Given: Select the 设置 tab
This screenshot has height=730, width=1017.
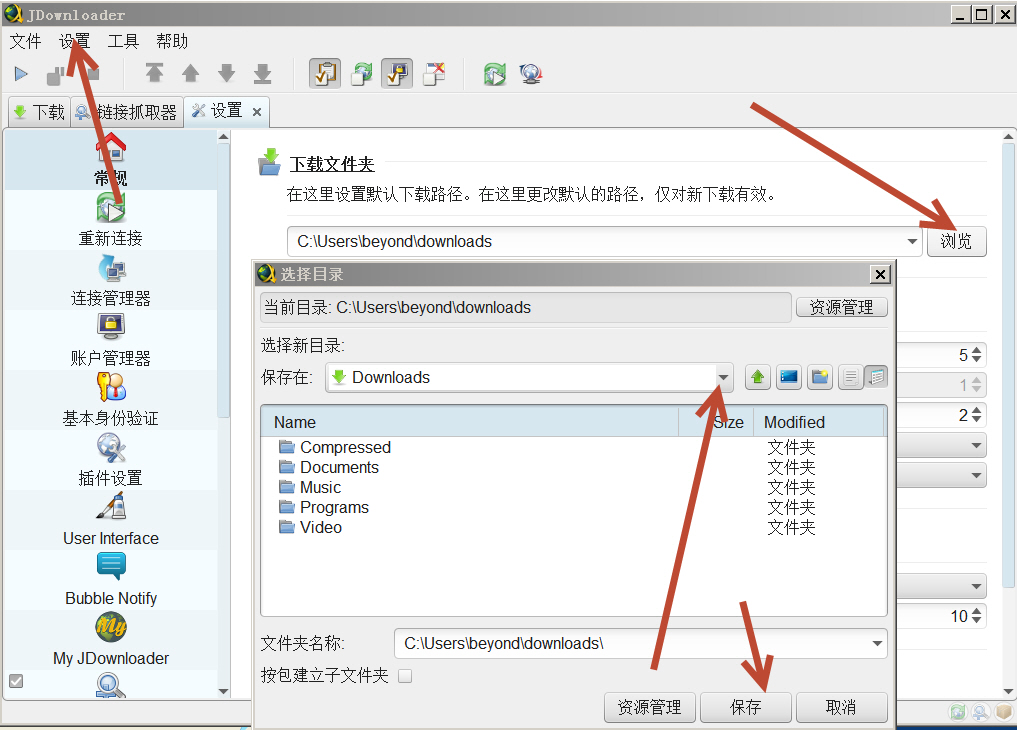Looking at the screenshot, I should click(x=226, y=111).
